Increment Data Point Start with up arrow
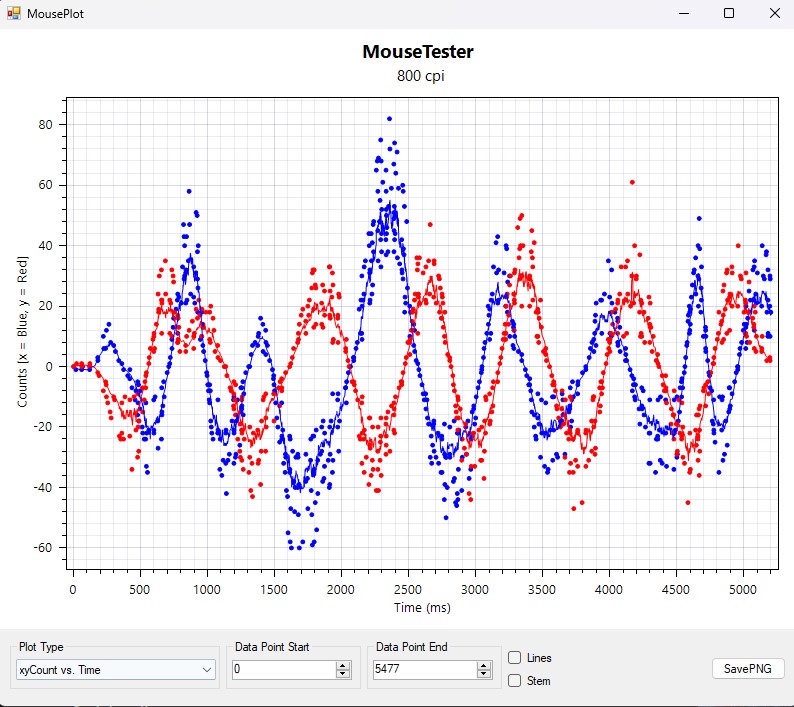 tap(343, 665)
